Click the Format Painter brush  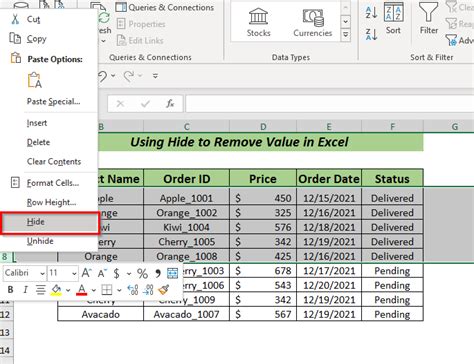(x=163, y=289)
